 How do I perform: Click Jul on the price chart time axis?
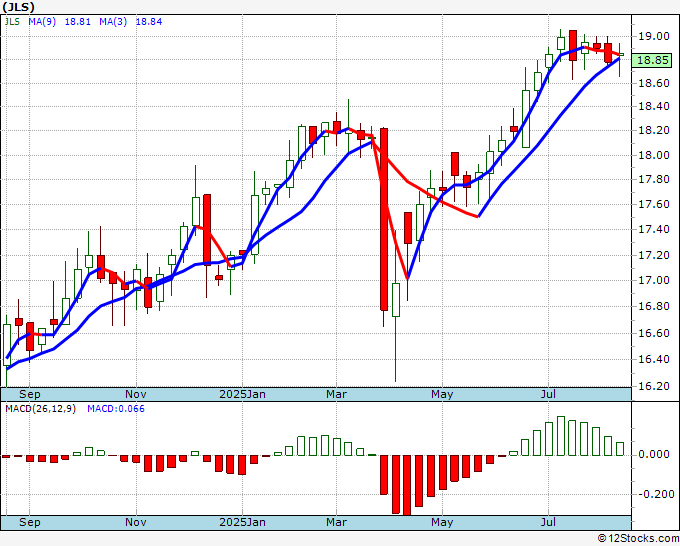tap(548, 394)
